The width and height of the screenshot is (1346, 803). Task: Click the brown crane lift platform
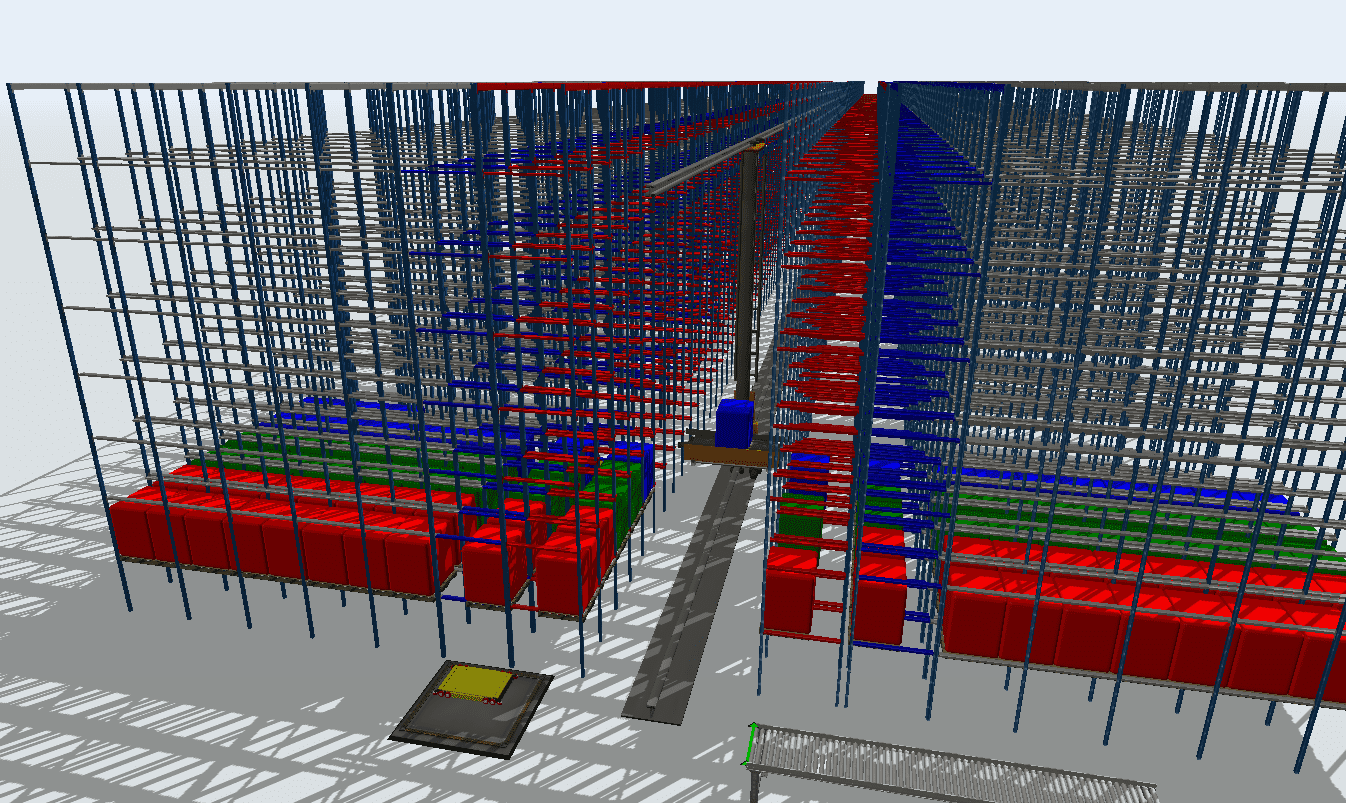[x=724, y=454]
